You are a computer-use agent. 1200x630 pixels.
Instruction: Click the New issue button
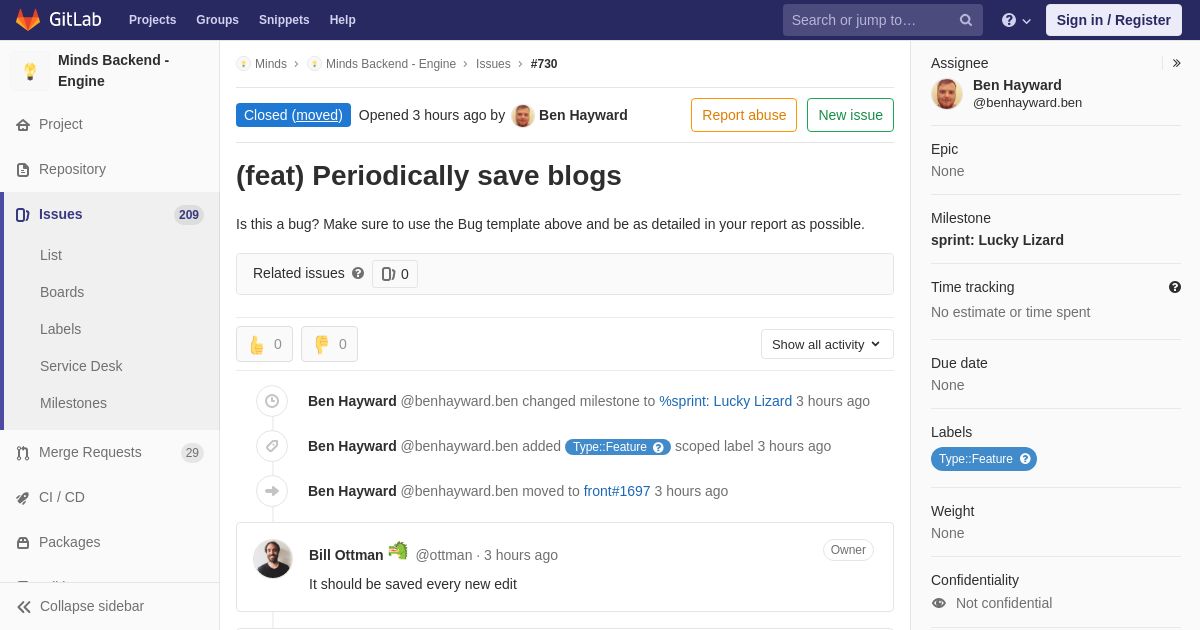(850, 115)
